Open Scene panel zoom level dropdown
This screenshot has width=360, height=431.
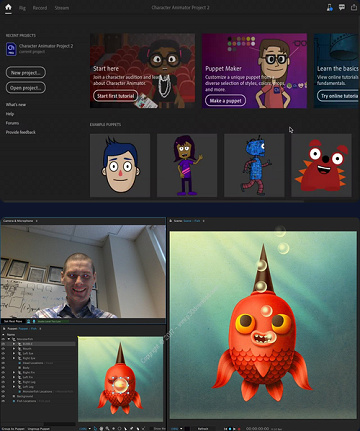point(177,429)
